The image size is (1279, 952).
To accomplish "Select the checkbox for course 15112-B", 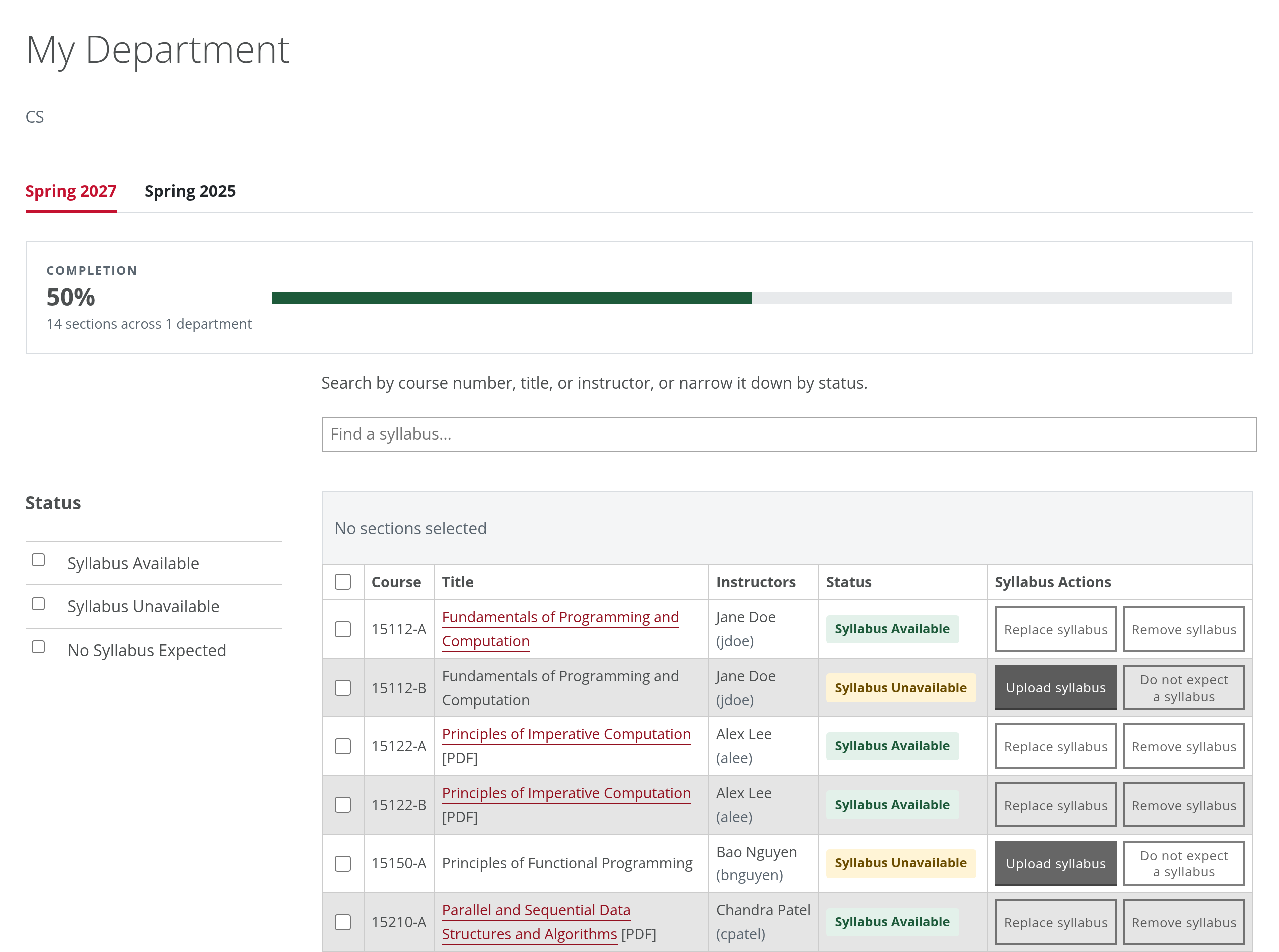I will tap(343, 688).
